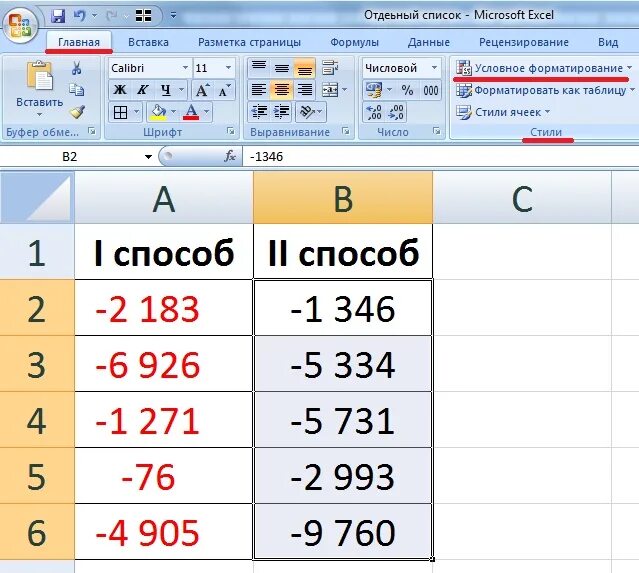This screenshot has width=639, height=573.
Task: Increase the cell indent
Action: (x=281, y=112)
